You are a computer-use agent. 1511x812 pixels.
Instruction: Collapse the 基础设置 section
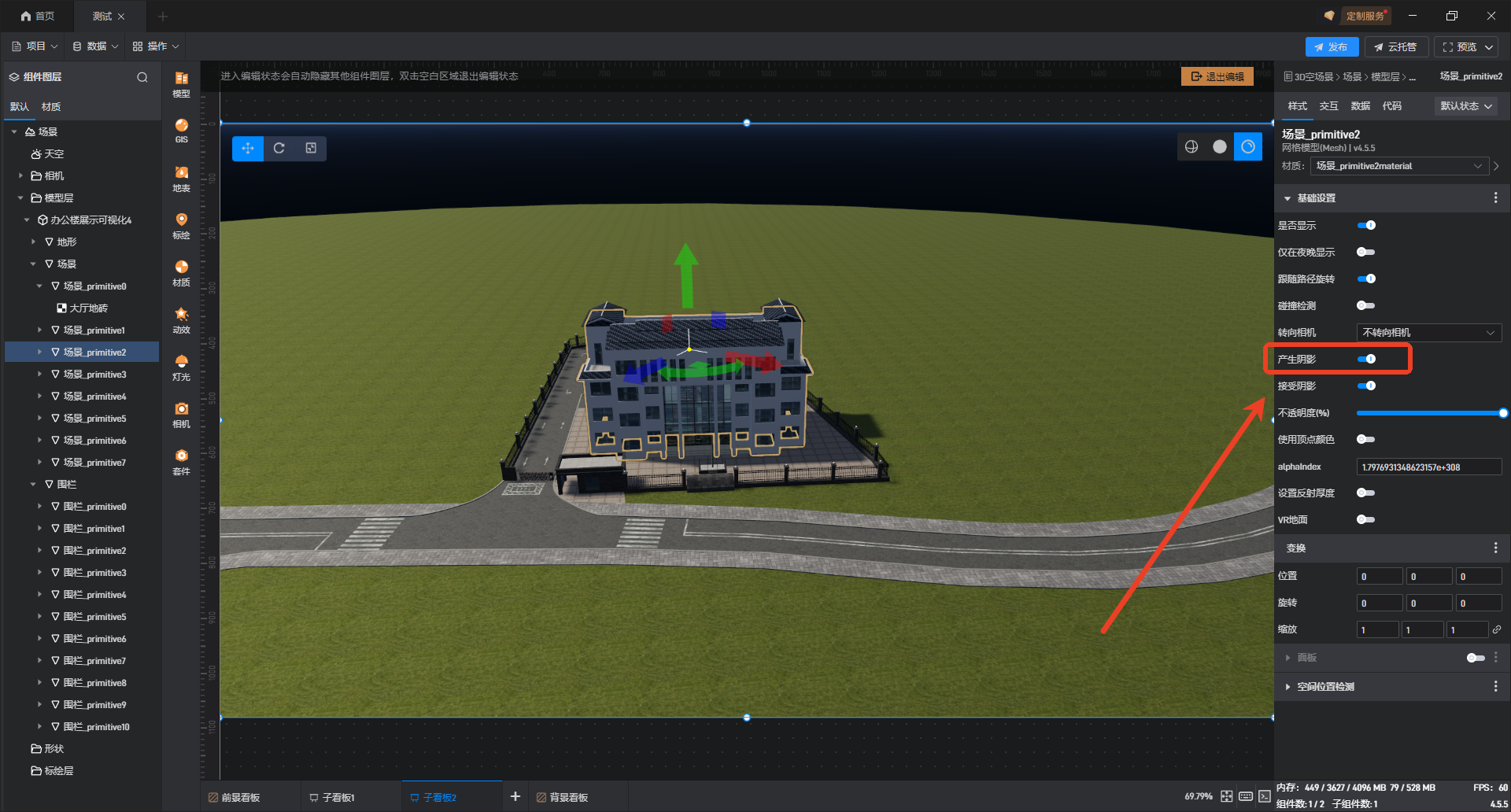1287,198
